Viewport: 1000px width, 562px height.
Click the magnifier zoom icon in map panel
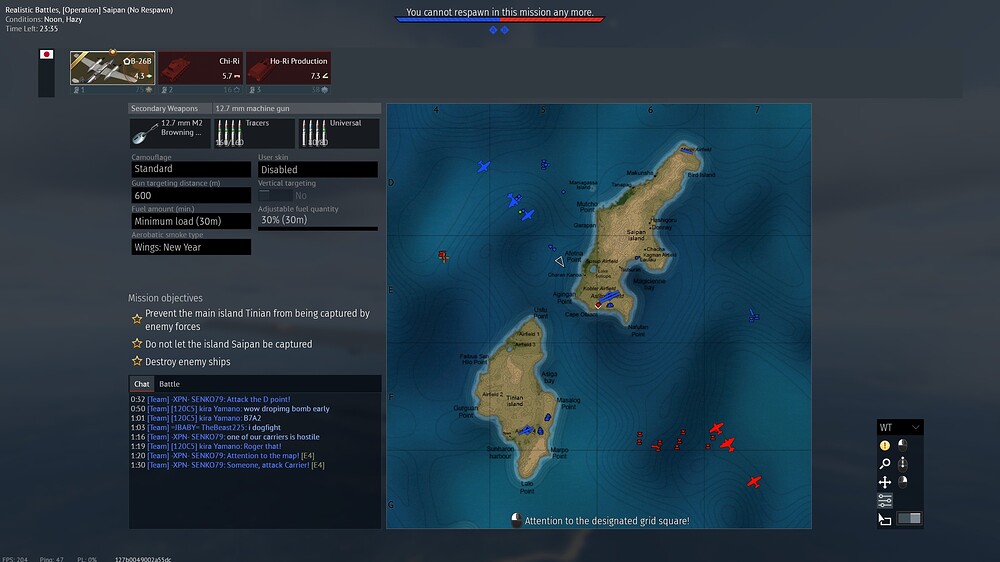[885, 464]
